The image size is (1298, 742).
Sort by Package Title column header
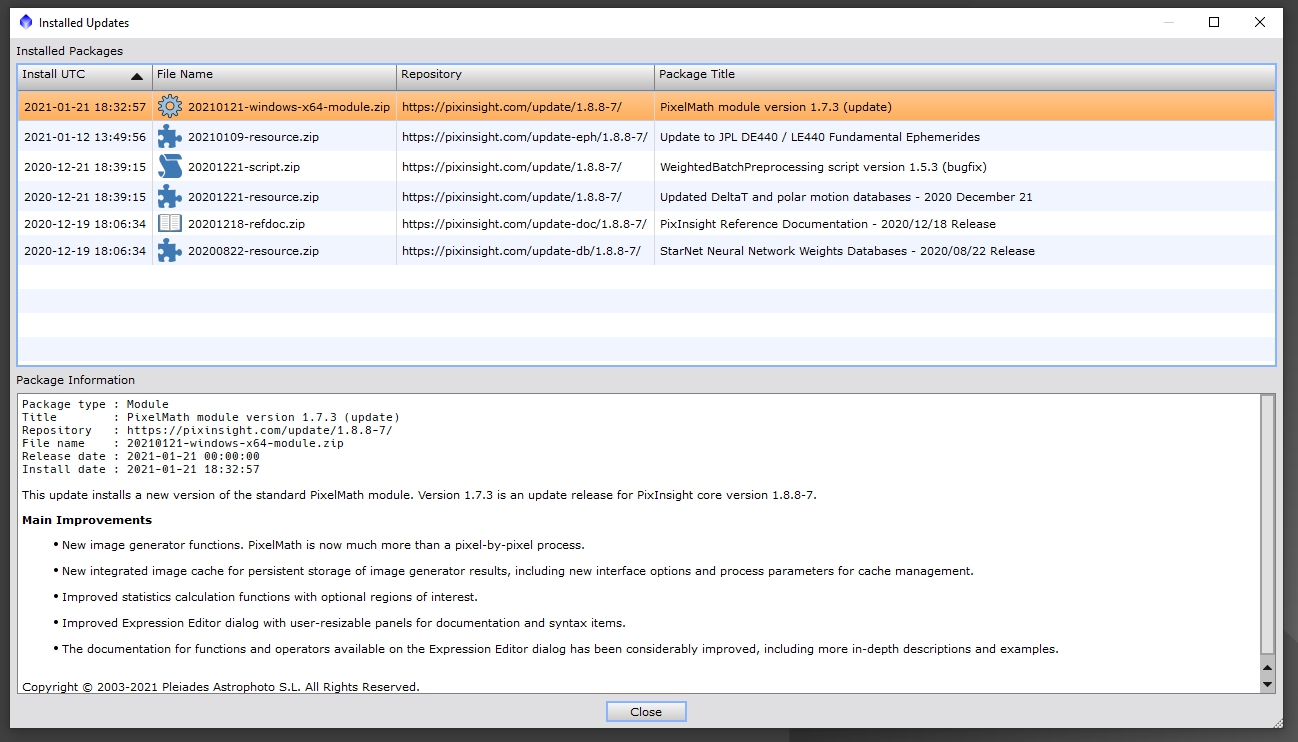[x=964, y=75]
